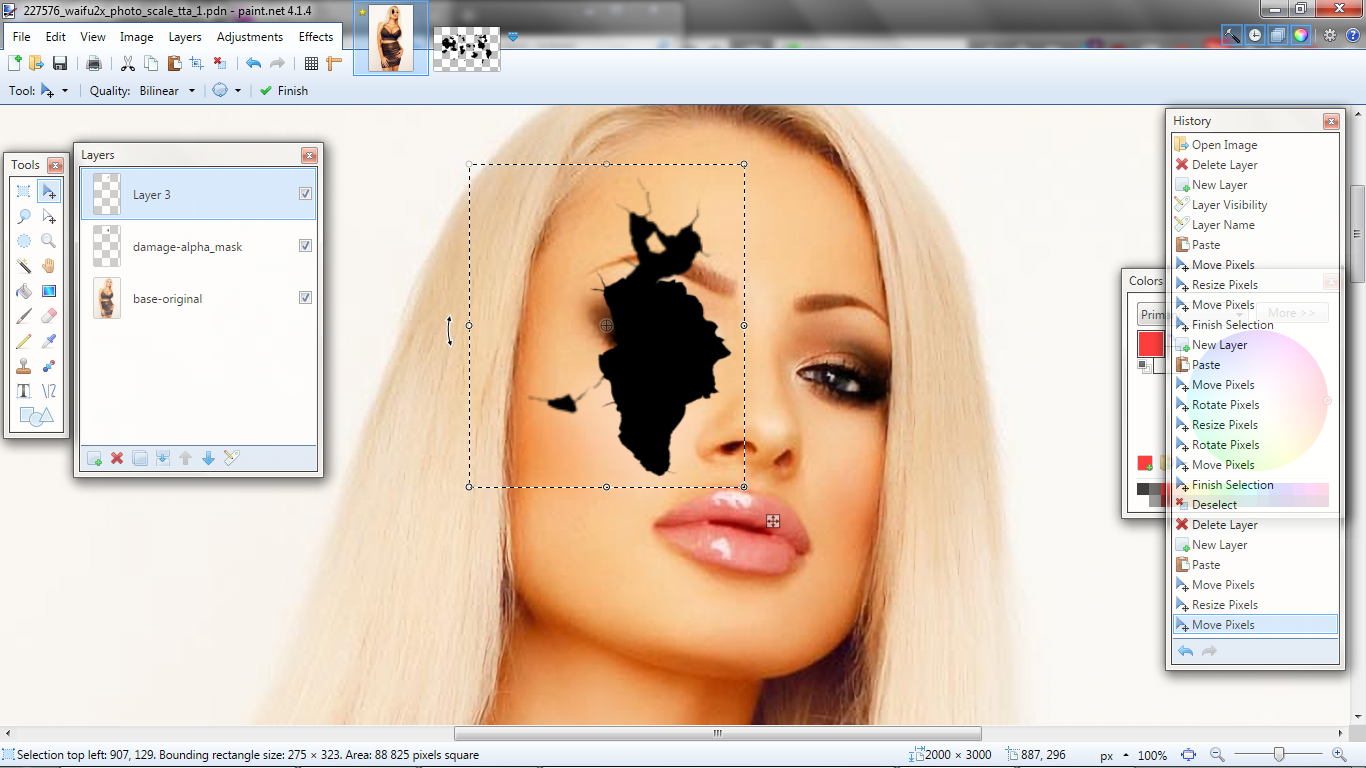Select the Ellipse Select tool
Viewport: 1366px width, 768px height.
[24, 241]
